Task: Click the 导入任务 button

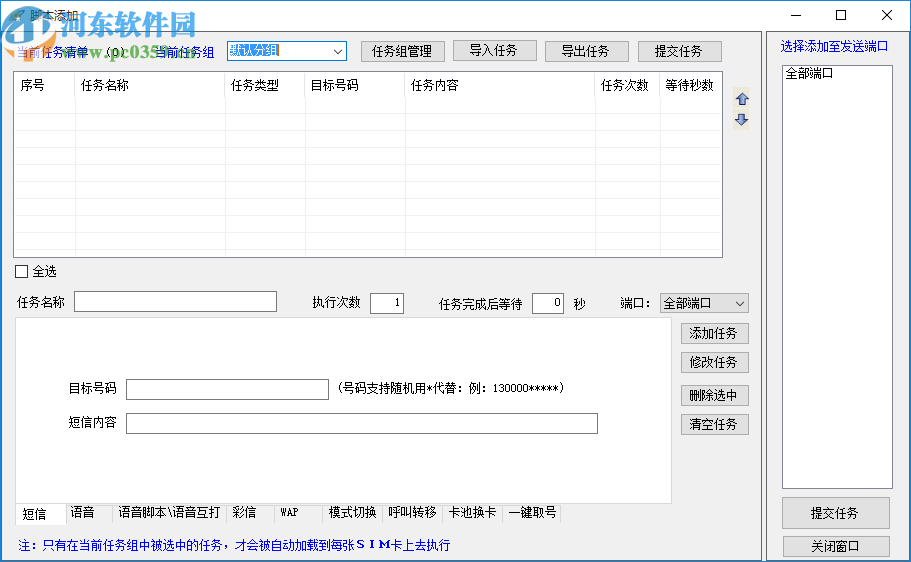Action: point(494,51)
